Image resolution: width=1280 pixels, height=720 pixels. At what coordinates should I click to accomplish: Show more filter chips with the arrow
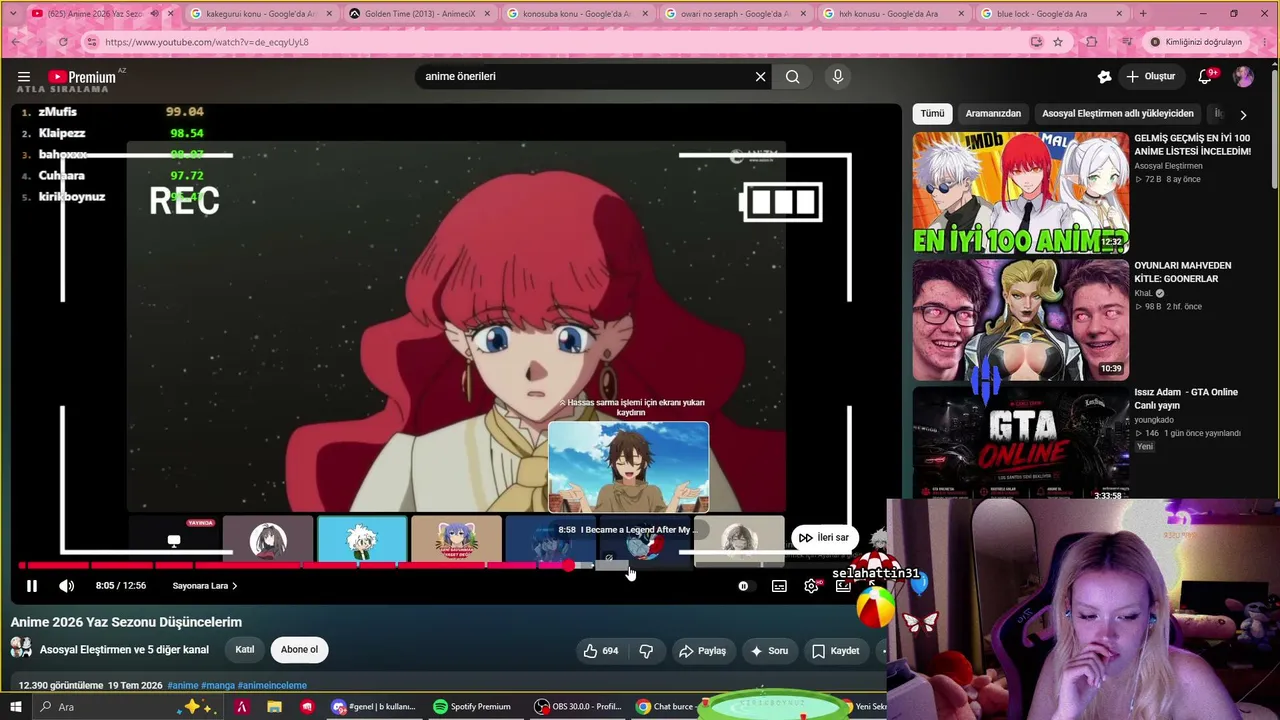click(1243, 115)
